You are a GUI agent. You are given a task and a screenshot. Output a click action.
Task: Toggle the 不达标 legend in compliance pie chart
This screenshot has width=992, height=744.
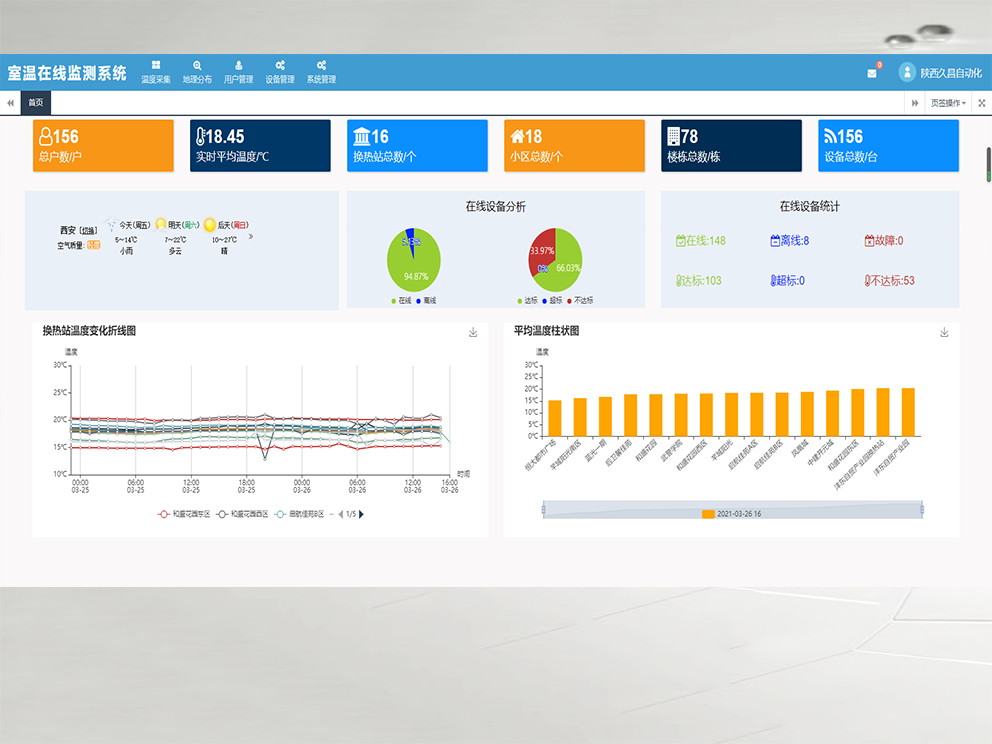pos(580,301)
